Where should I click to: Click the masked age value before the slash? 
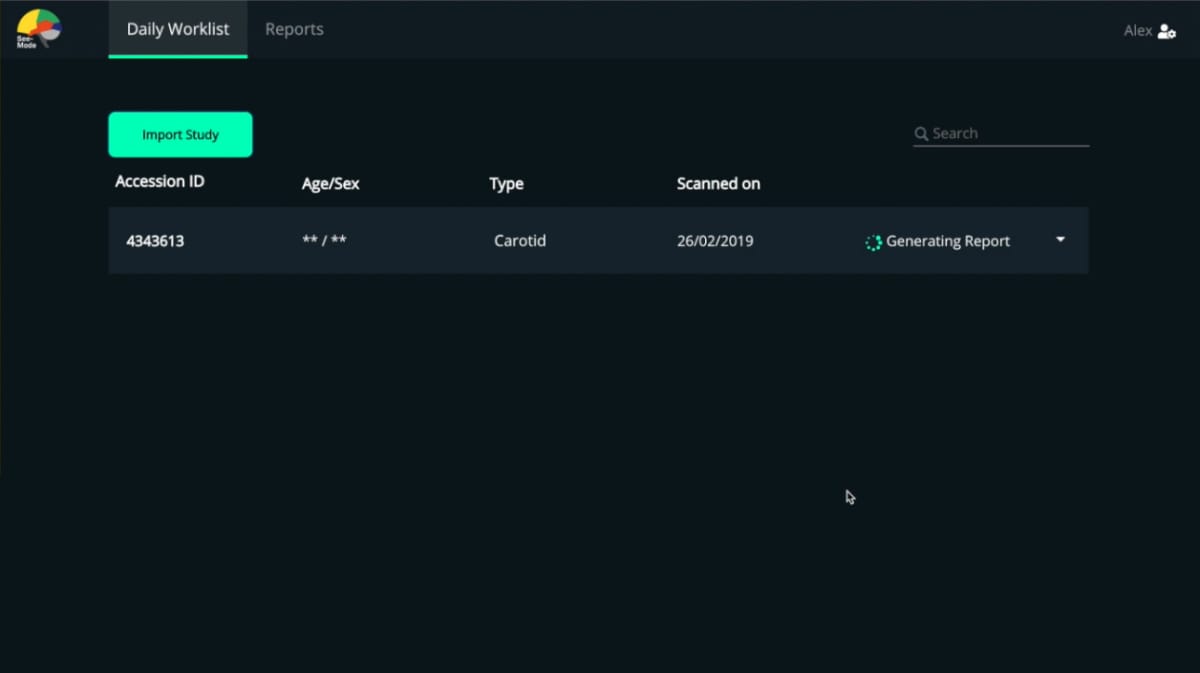[x=310, y=241]
